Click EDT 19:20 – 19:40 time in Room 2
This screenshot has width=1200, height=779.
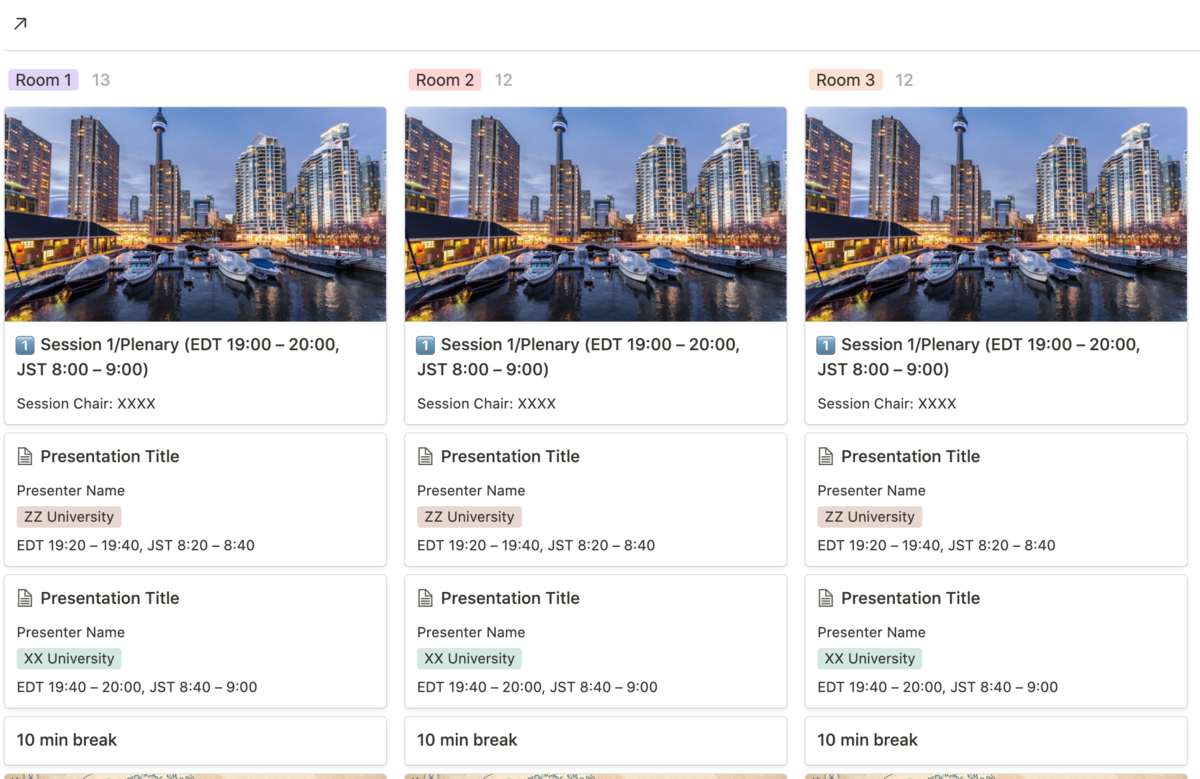[536, 546]
